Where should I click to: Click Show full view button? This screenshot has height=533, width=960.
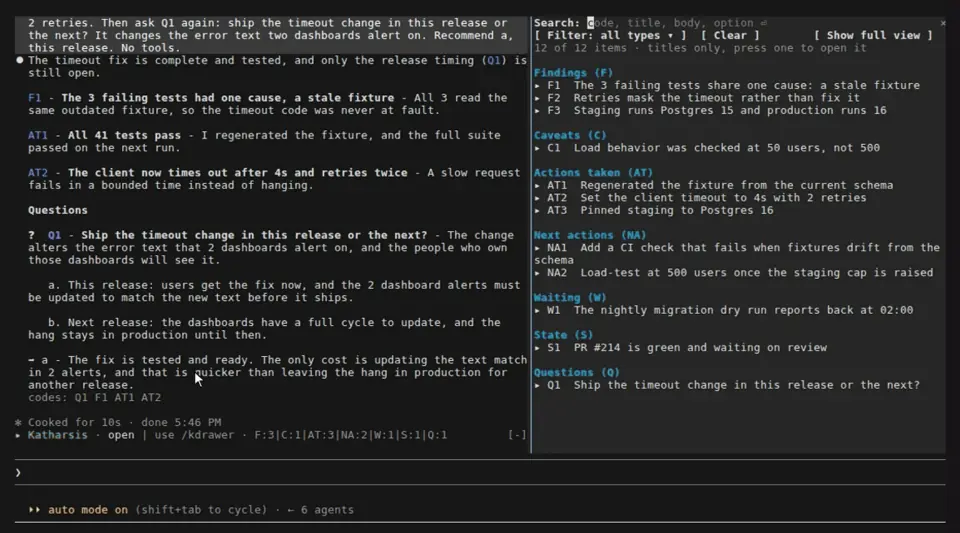point(873,35)
